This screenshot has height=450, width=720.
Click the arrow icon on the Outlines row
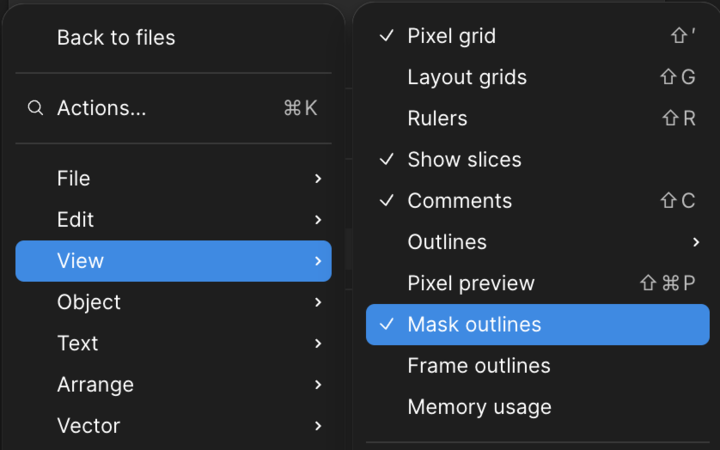[x=696, y=242]
